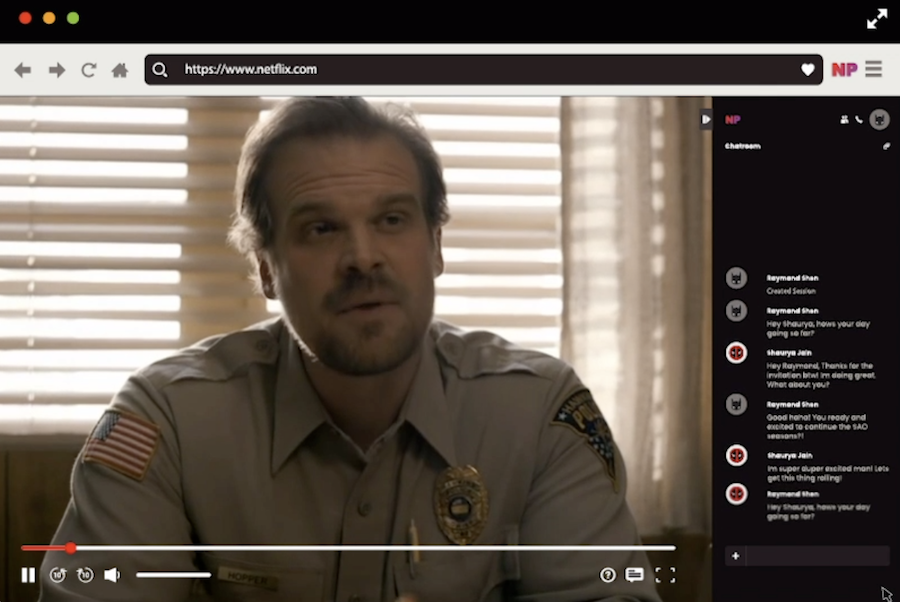900x602 pixels.
Task: Pause the video playback
Action: (28, 575)
